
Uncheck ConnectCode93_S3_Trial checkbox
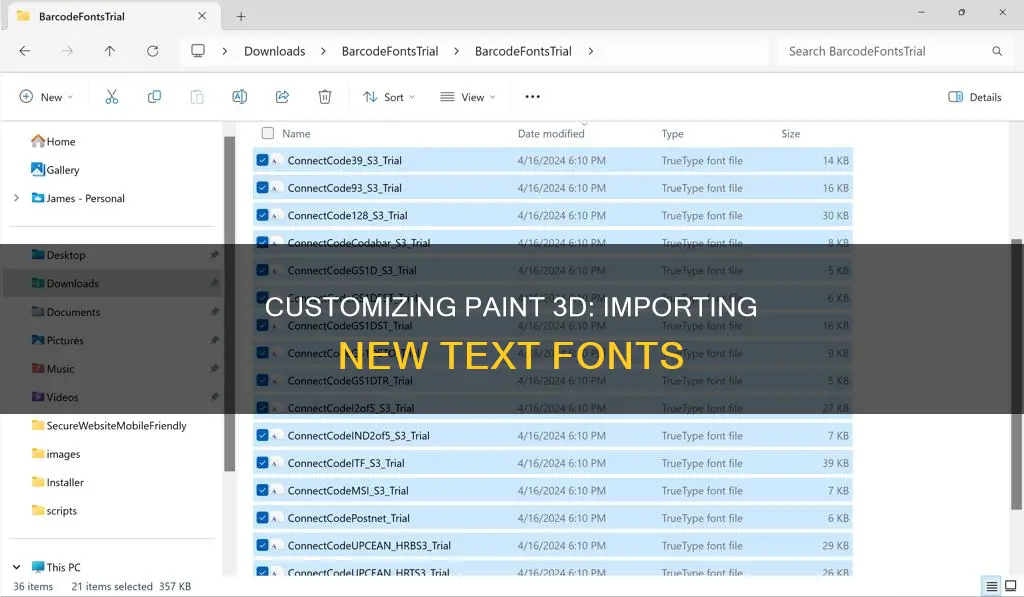pyautogui.click(x=263, y=187)
